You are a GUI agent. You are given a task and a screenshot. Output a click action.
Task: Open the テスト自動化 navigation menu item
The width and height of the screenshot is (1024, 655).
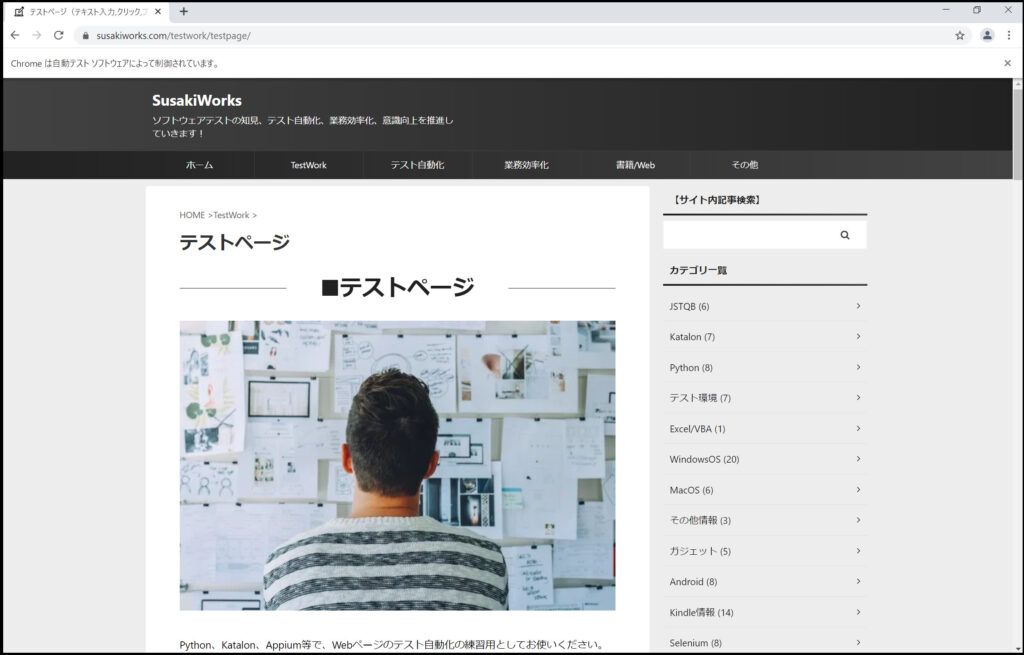point(417,165)
